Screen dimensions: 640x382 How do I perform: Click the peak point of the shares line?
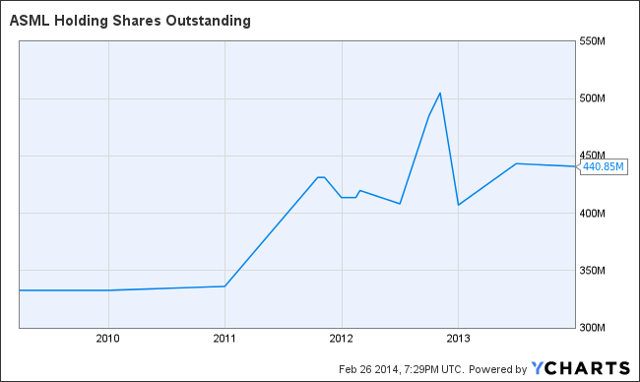[x=440, y=93]
